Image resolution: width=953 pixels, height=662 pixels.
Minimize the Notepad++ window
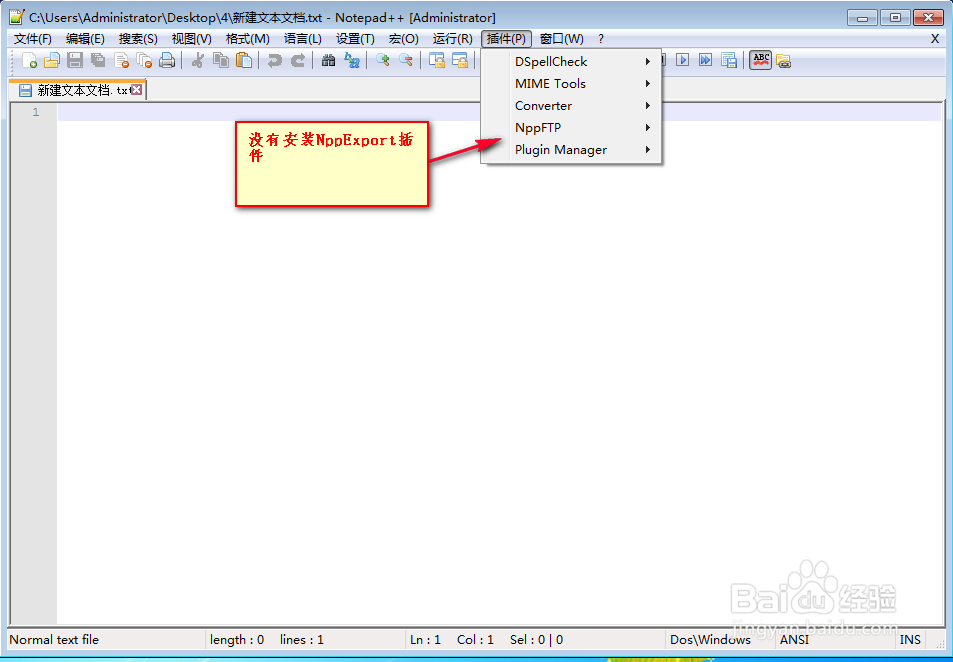(863, 17)
